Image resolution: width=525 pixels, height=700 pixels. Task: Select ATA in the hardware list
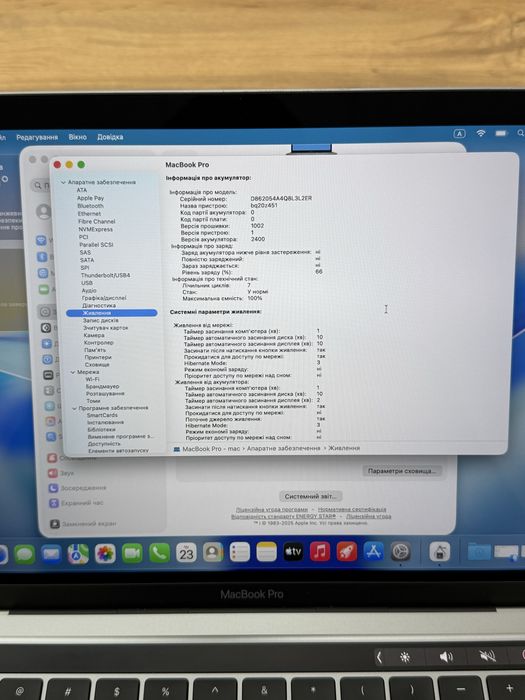click(82, 190)
